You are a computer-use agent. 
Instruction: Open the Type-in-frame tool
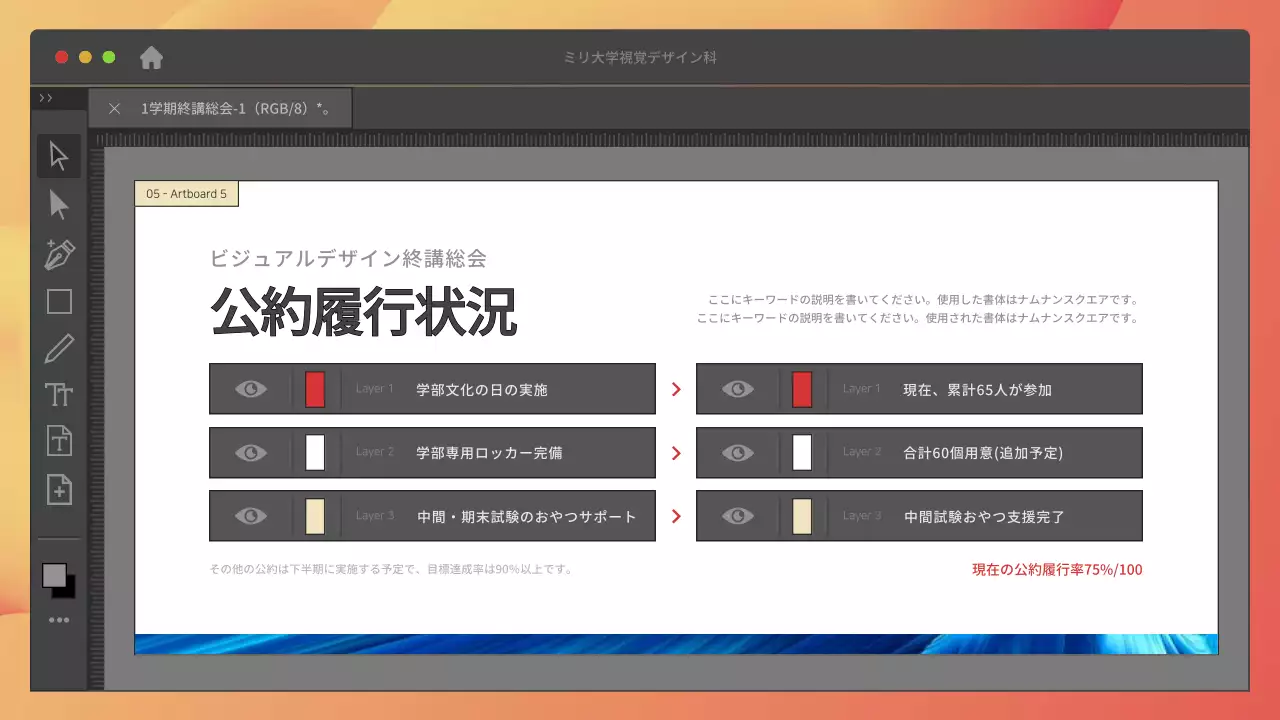tap(59, 440)
